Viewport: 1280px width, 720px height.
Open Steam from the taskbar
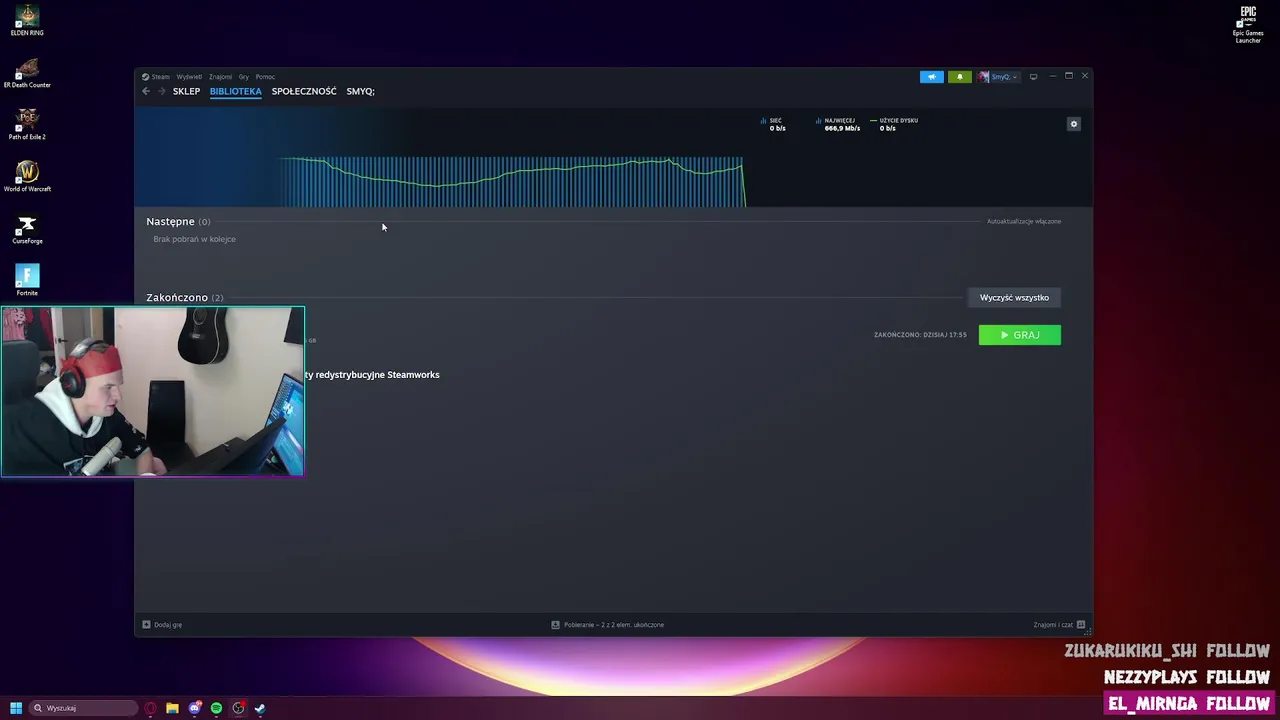point(260,708)
